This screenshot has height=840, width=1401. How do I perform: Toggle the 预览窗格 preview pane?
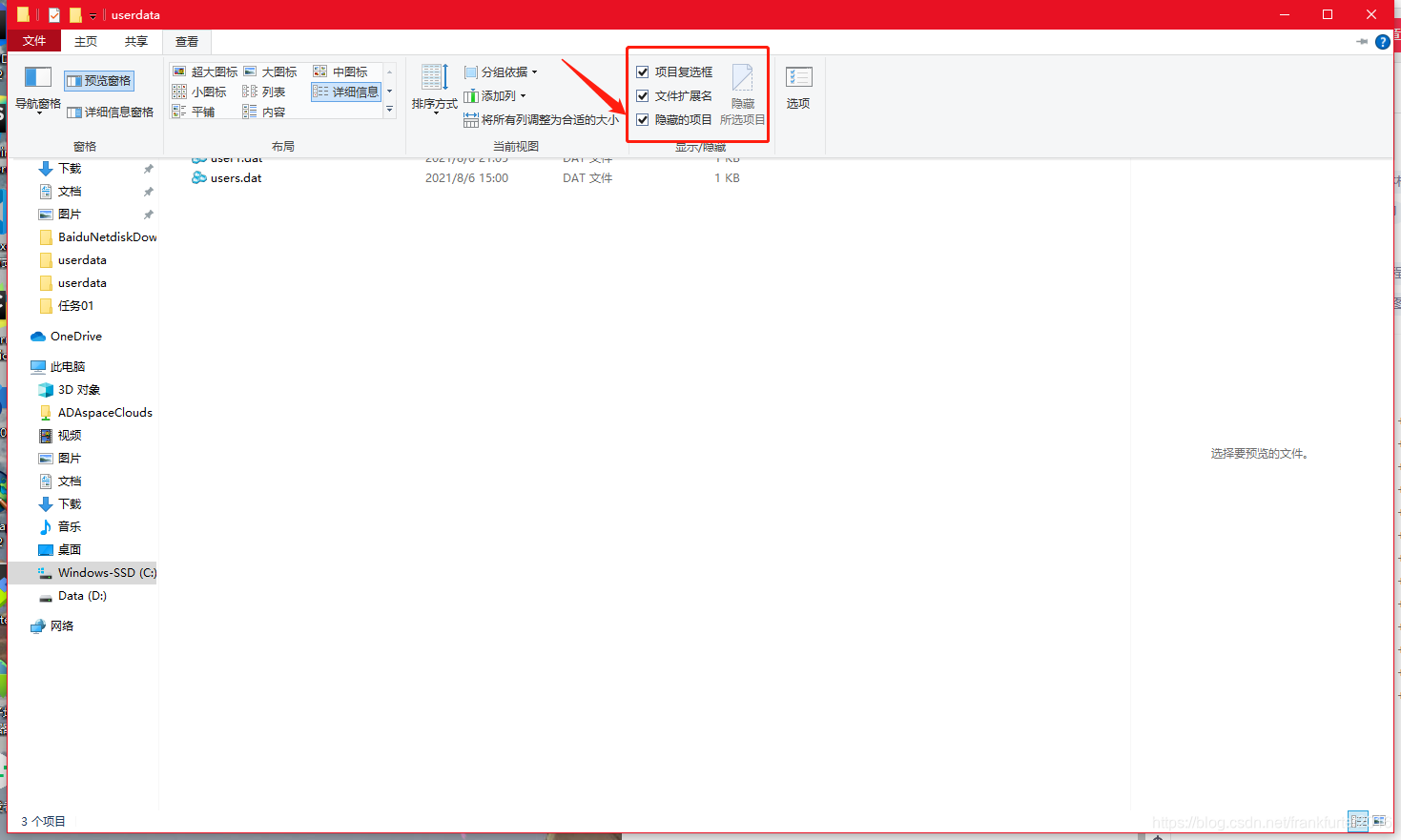99,81
